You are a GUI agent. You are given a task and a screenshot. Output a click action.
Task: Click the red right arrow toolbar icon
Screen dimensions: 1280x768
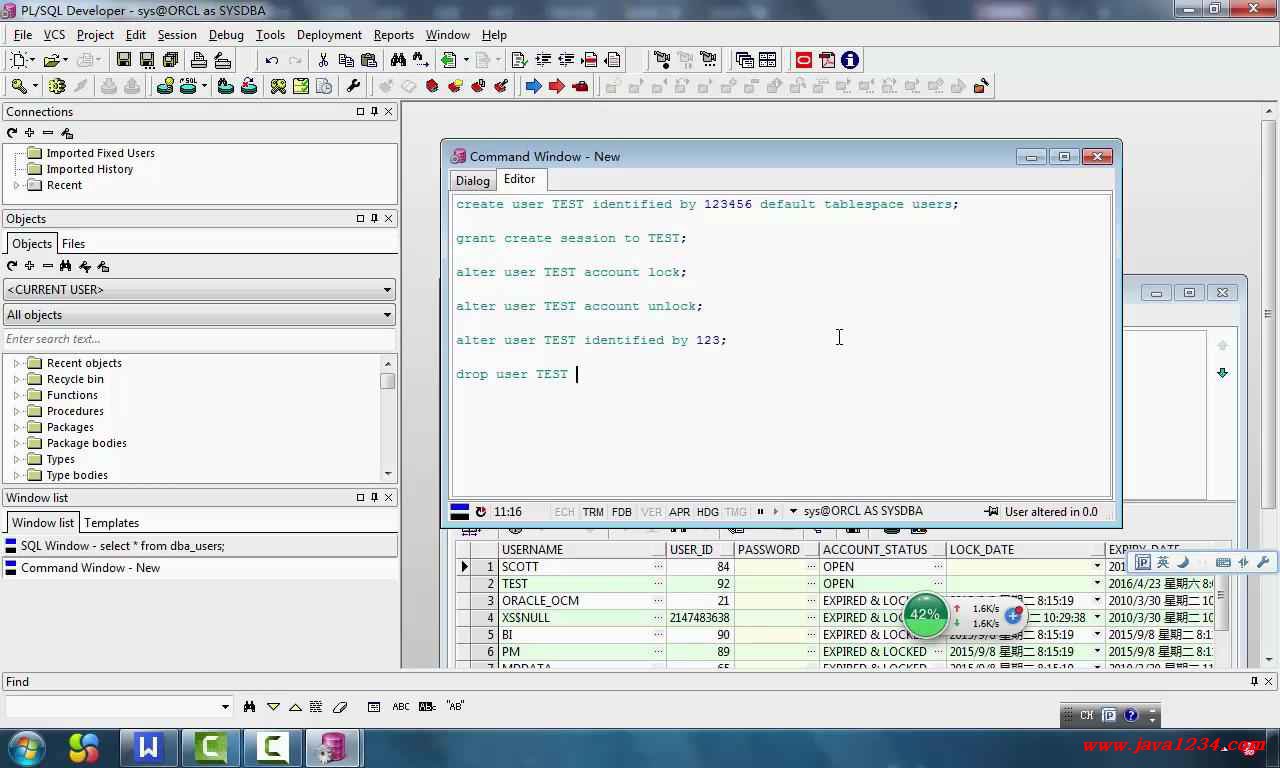[x=557, y=86]
